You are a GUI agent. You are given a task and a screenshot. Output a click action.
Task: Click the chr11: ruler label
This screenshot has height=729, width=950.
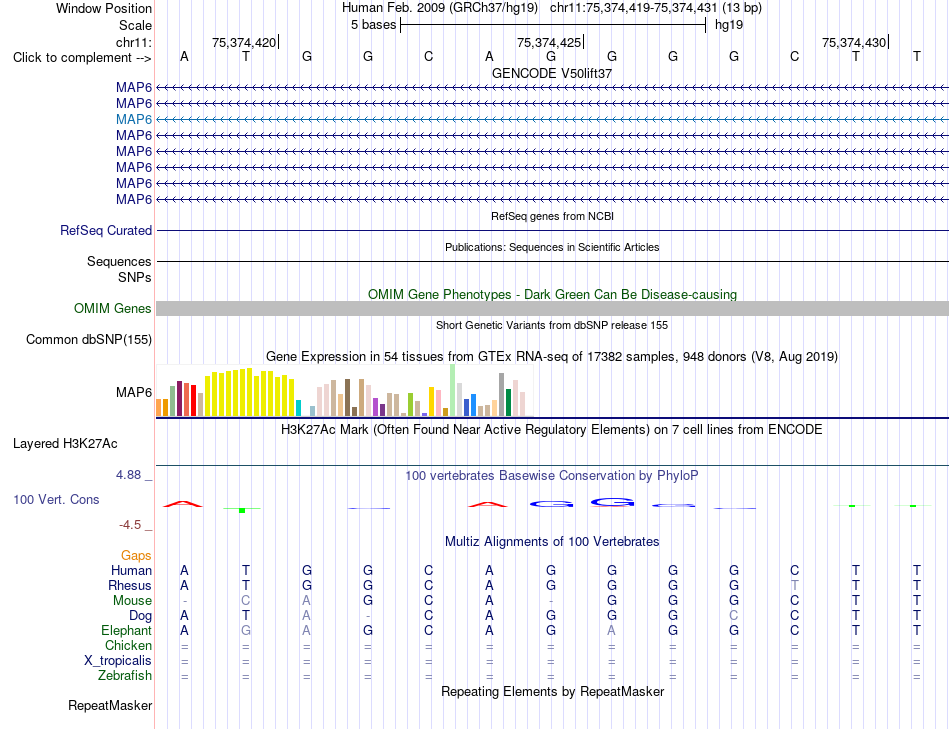133,42
